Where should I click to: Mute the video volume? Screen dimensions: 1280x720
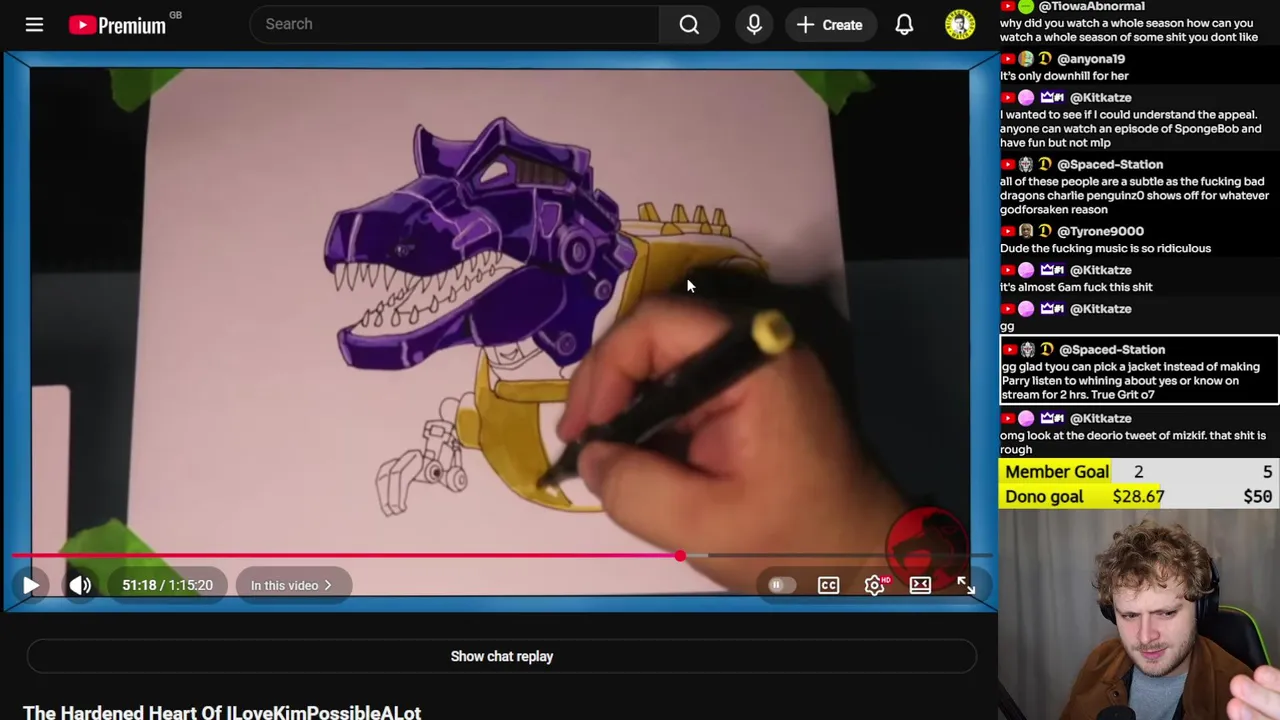[x=80, y=585]
